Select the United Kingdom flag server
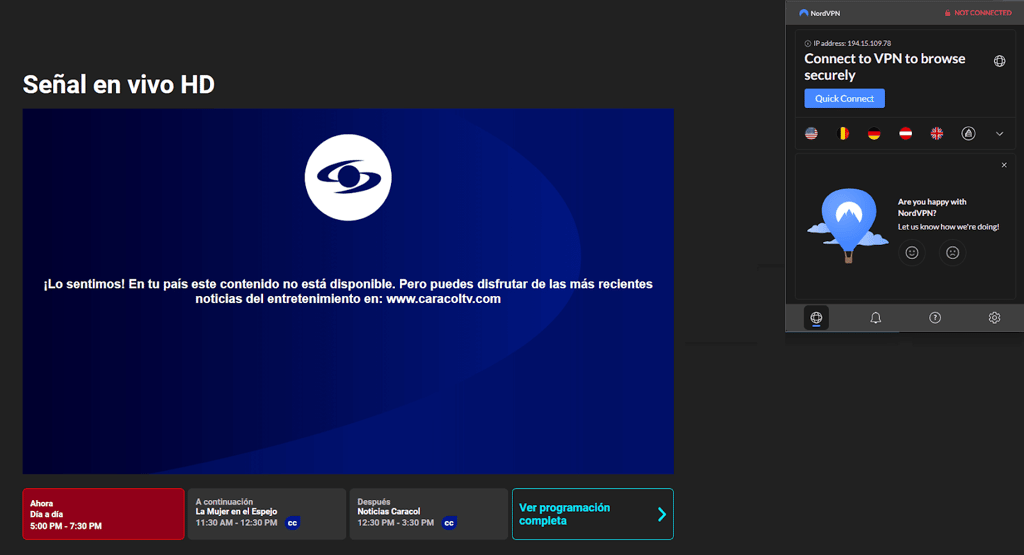Screen dimensions: 1024x555 point(936,133)
